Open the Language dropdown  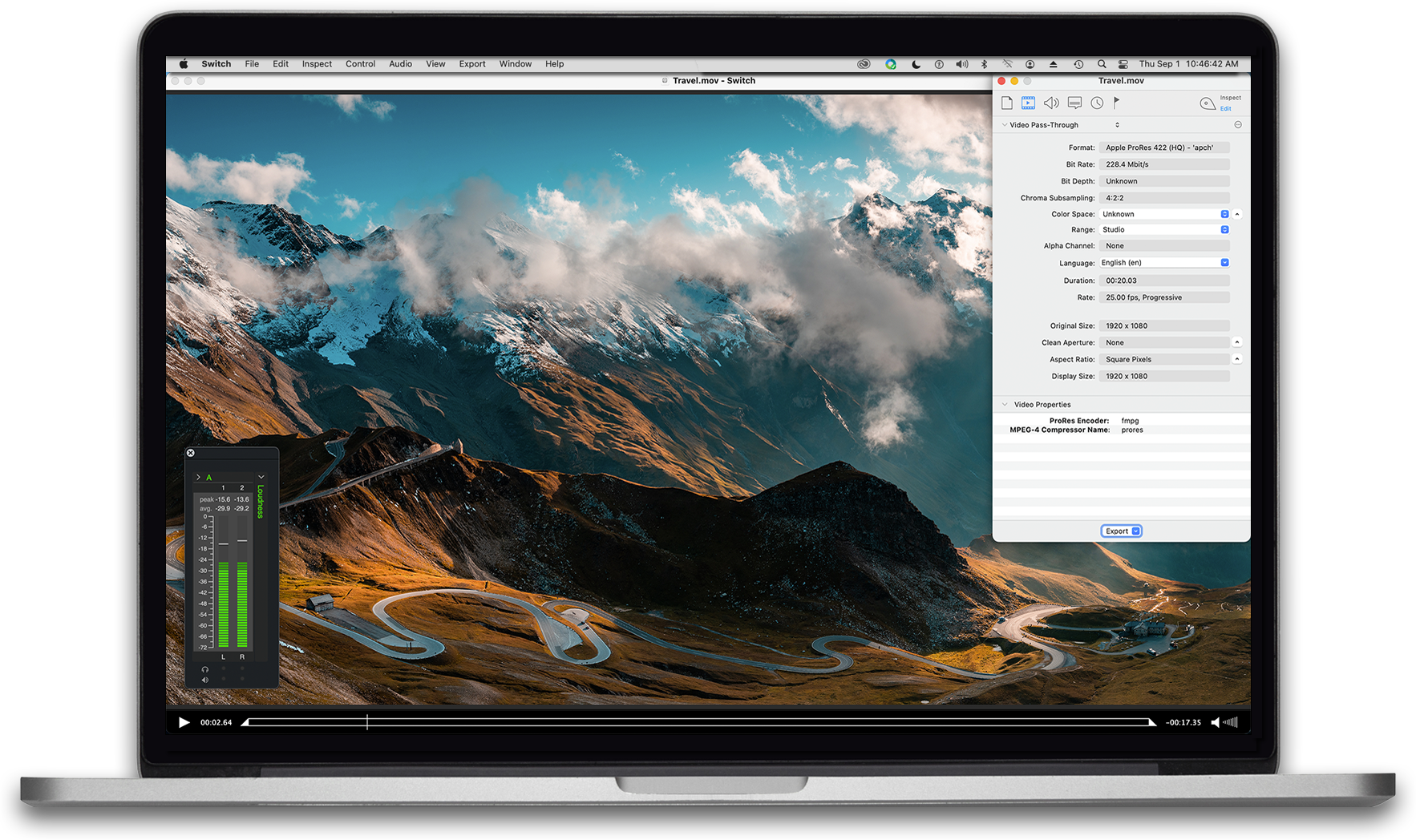[1224, 263]
